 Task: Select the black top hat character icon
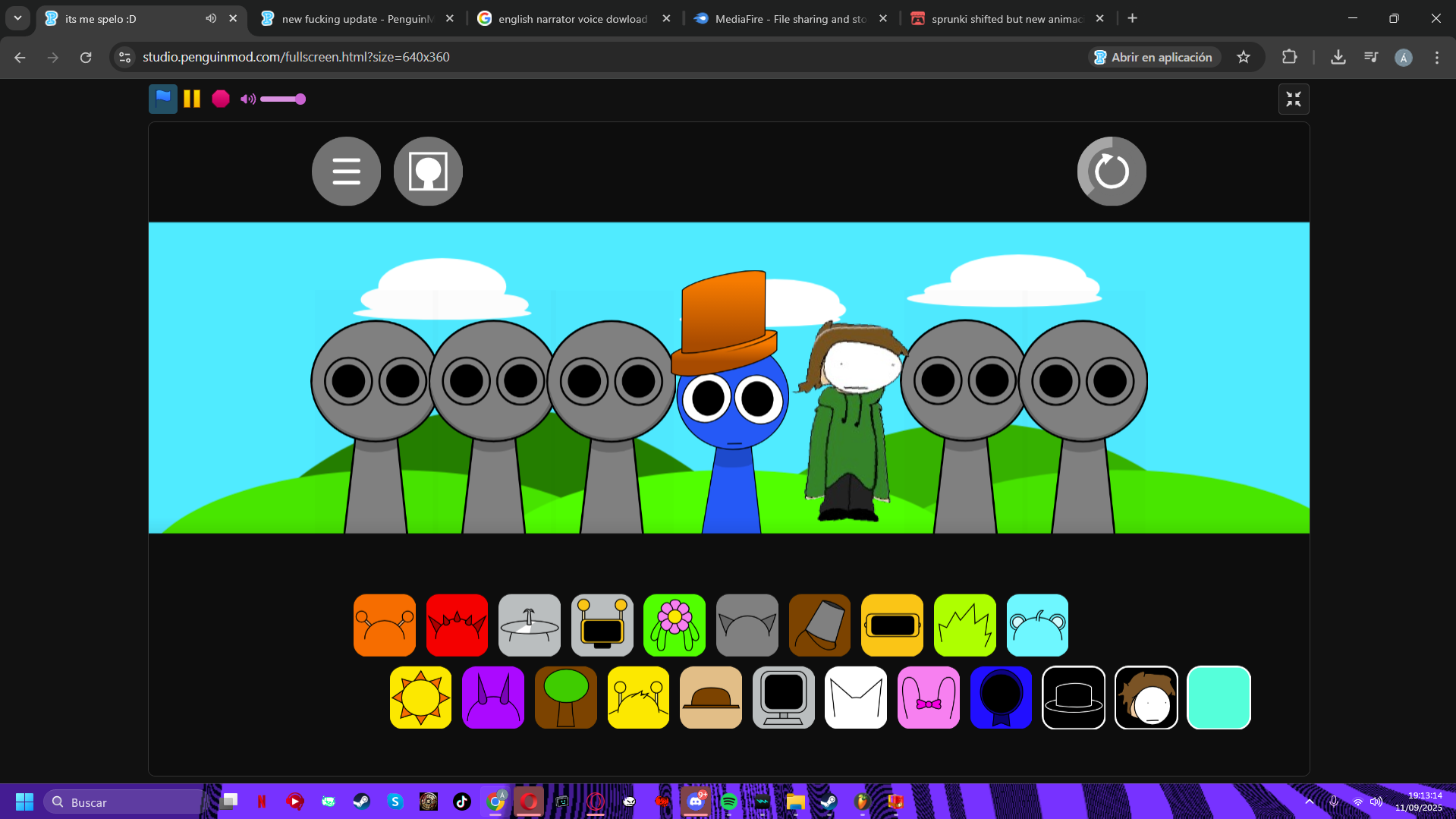tap(1074, 698)
